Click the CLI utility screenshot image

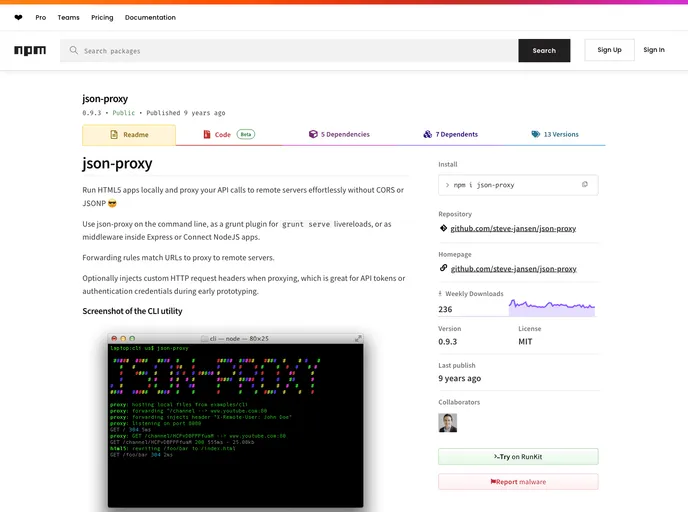coord(236,421)
